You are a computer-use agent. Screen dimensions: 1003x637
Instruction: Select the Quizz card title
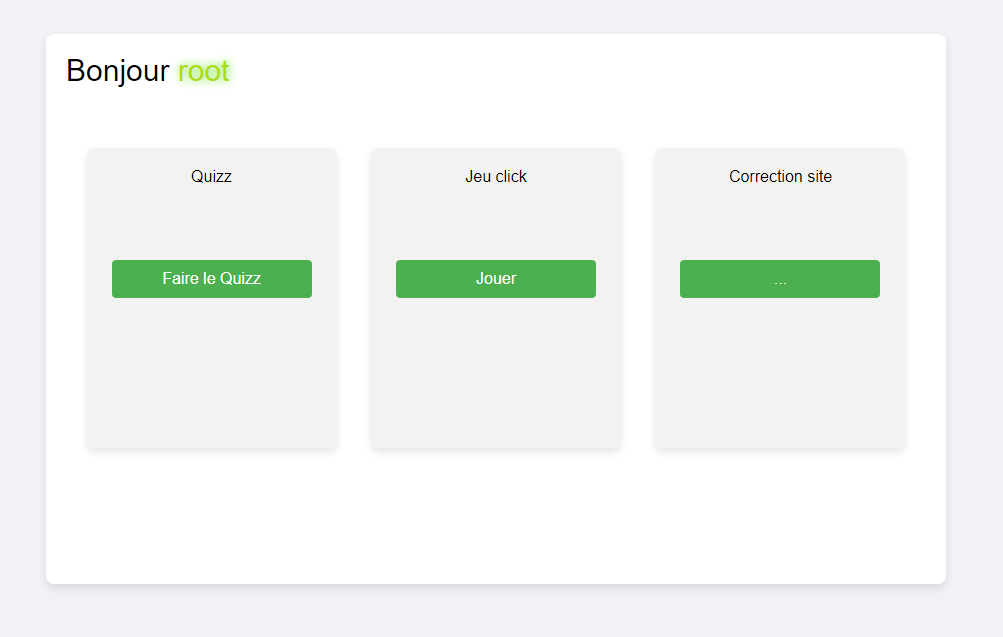211,177
